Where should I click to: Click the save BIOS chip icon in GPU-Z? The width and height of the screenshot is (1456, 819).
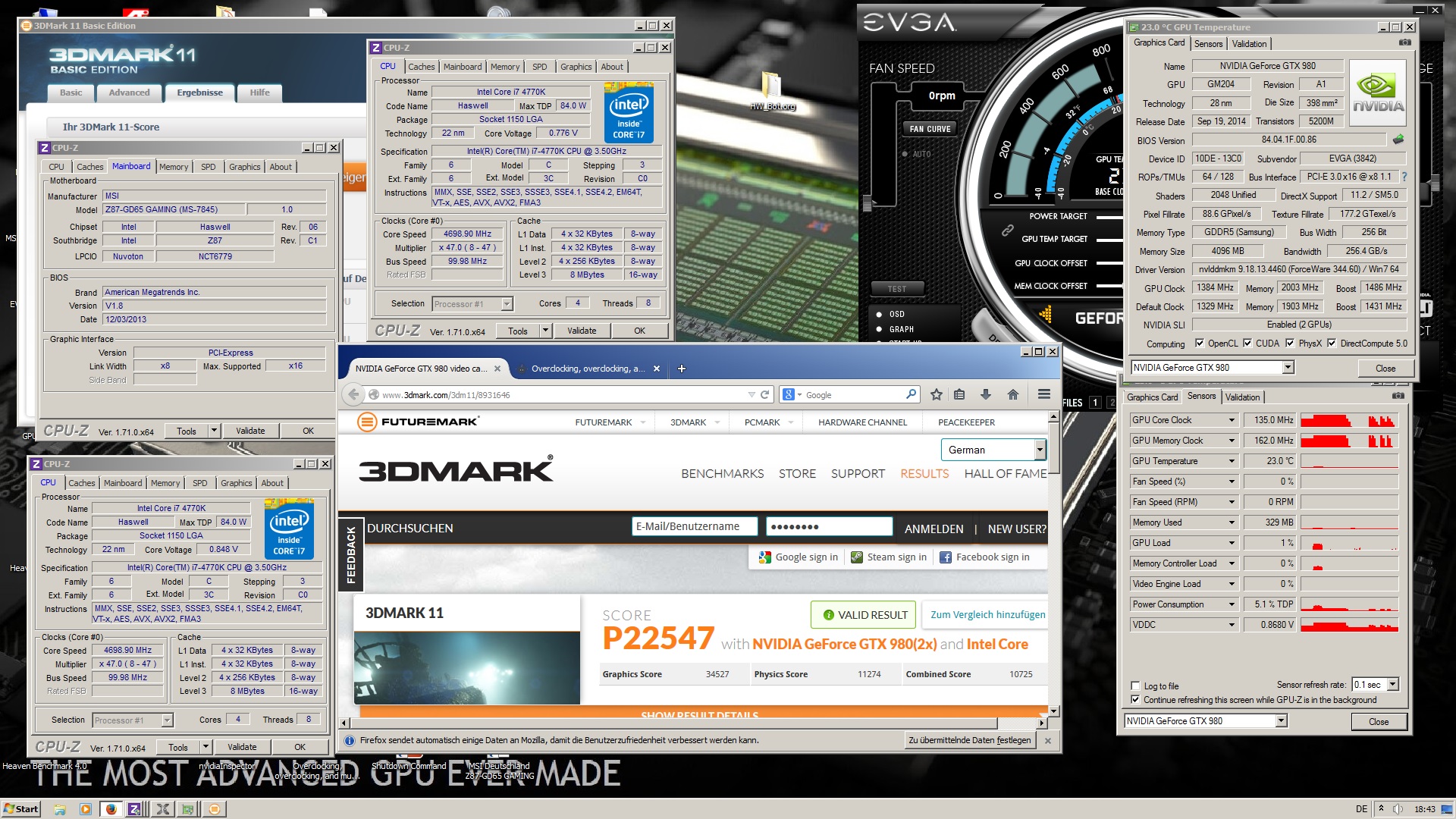click(1398, 140)
